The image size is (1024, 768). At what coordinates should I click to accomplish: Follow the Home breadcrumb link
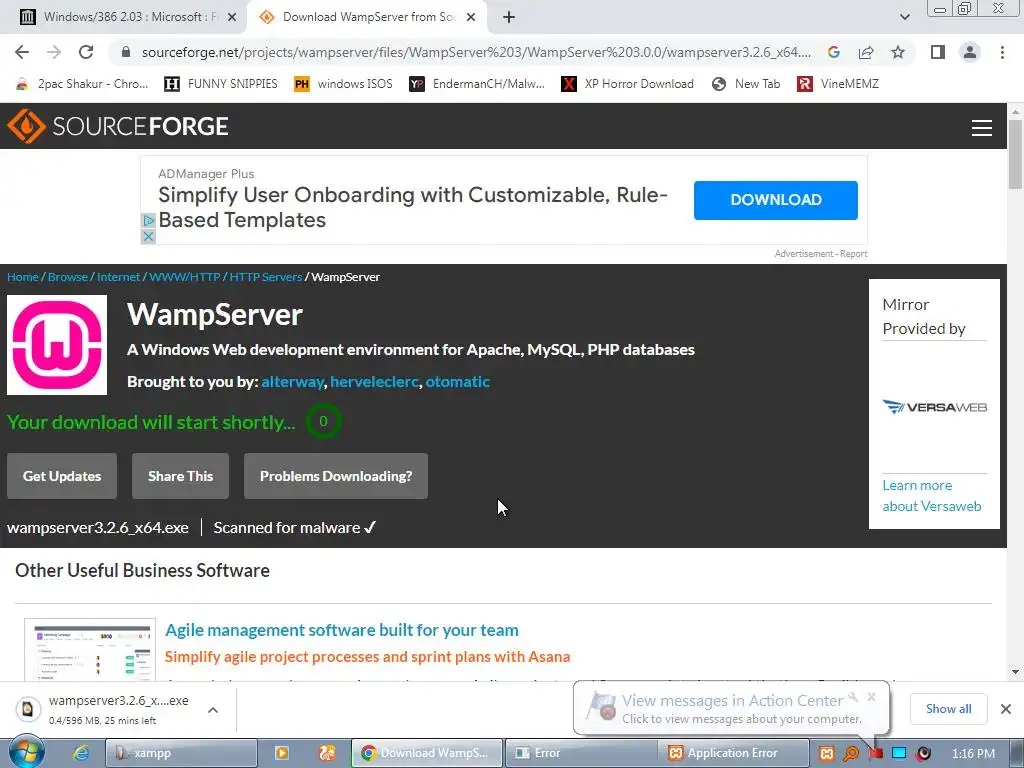tap(23, 277)
